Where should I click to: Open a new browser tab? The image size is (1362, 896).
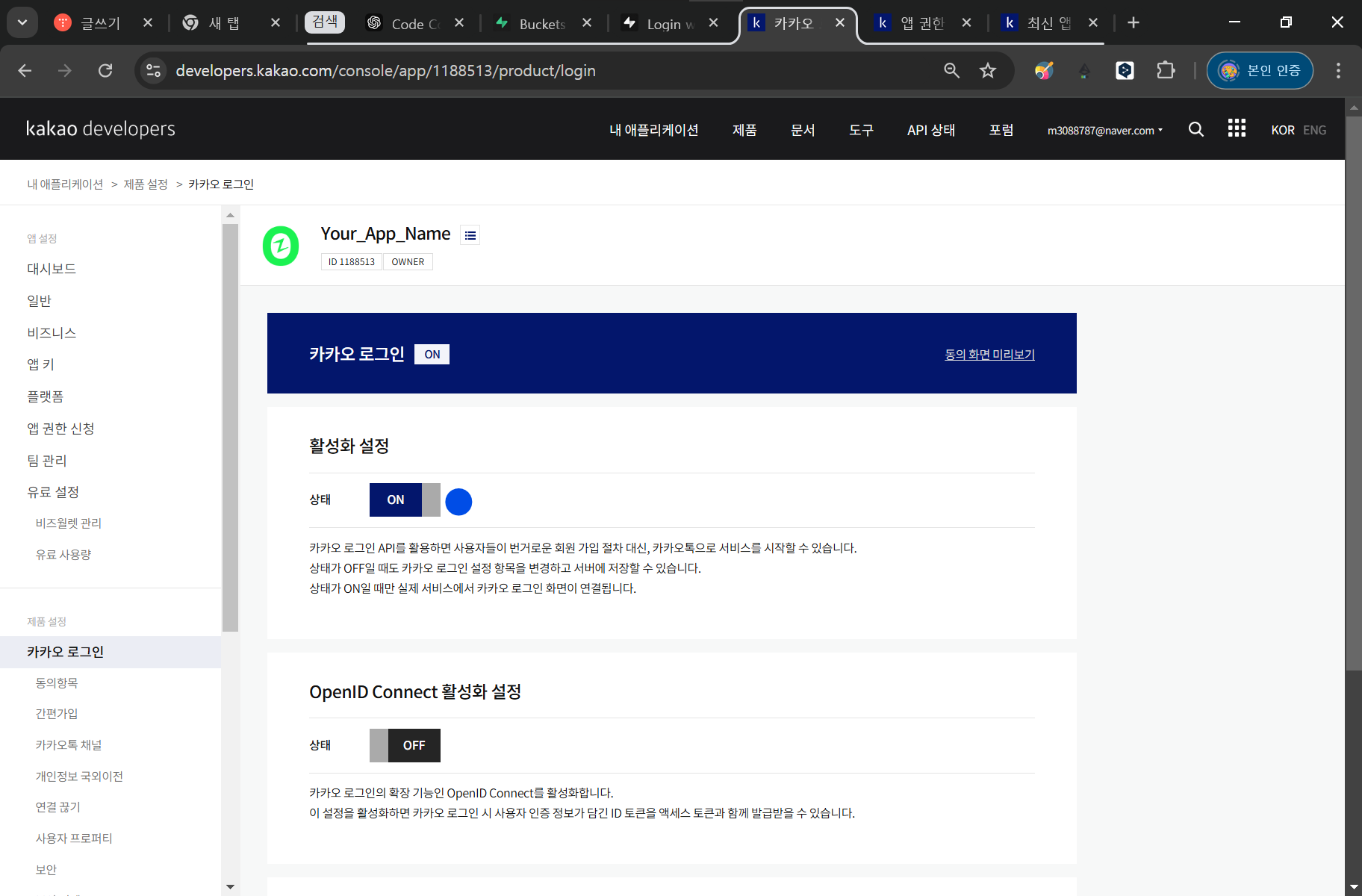click(1134, 22)
